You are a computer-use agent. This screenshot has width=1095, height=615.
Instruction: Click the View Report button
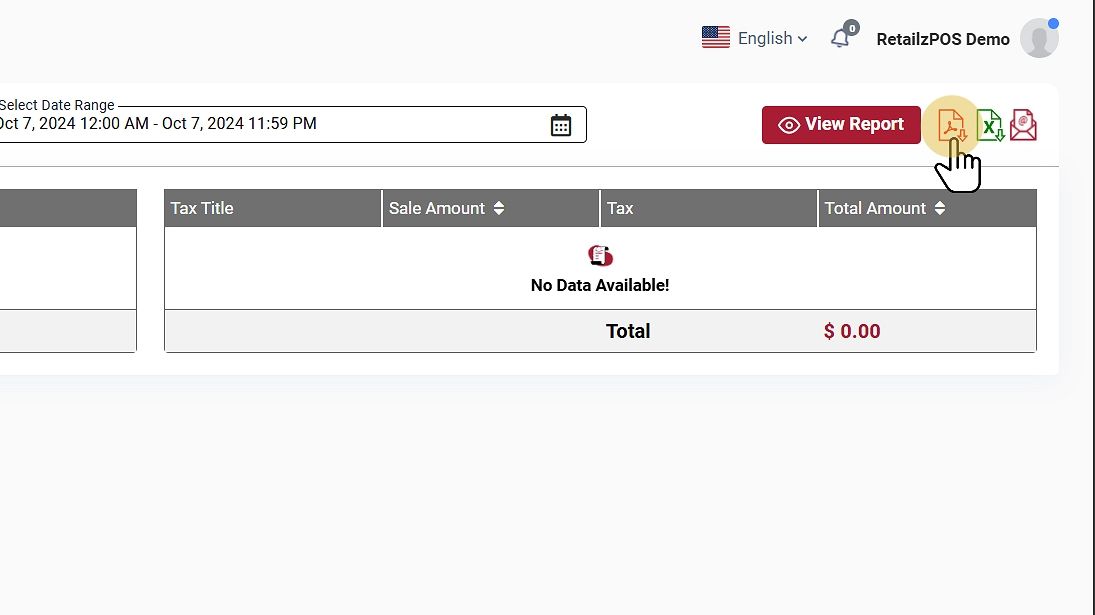point(841,125)
